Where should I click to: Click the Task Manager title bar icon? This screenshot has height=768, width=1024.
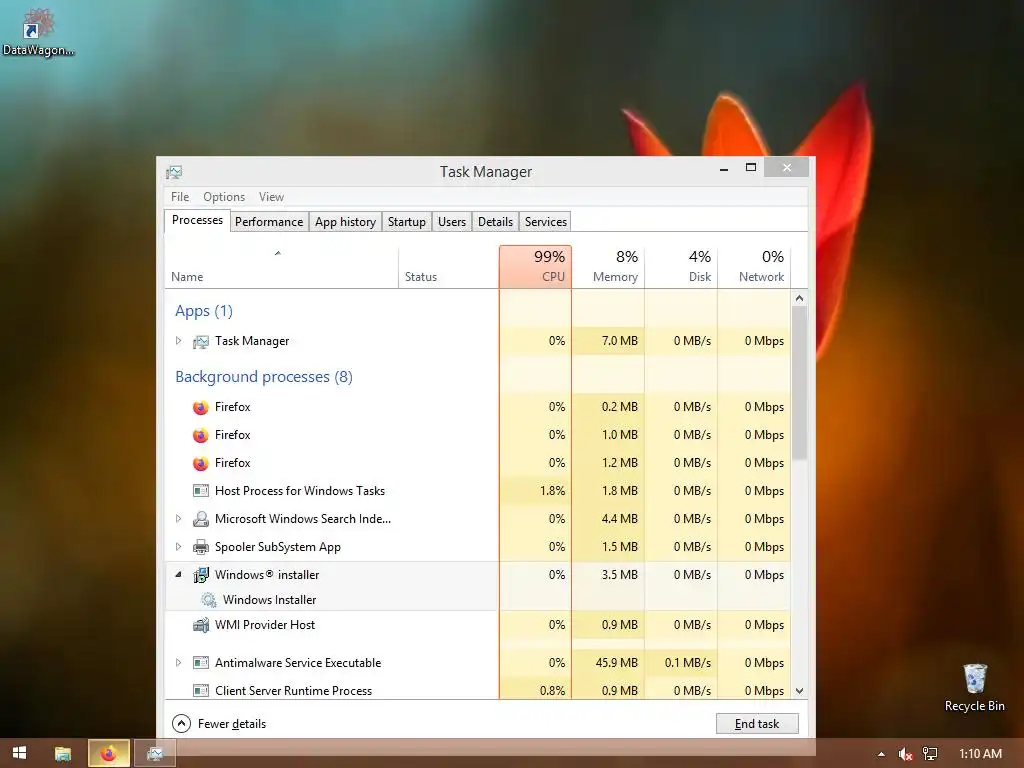pos(174,172)
